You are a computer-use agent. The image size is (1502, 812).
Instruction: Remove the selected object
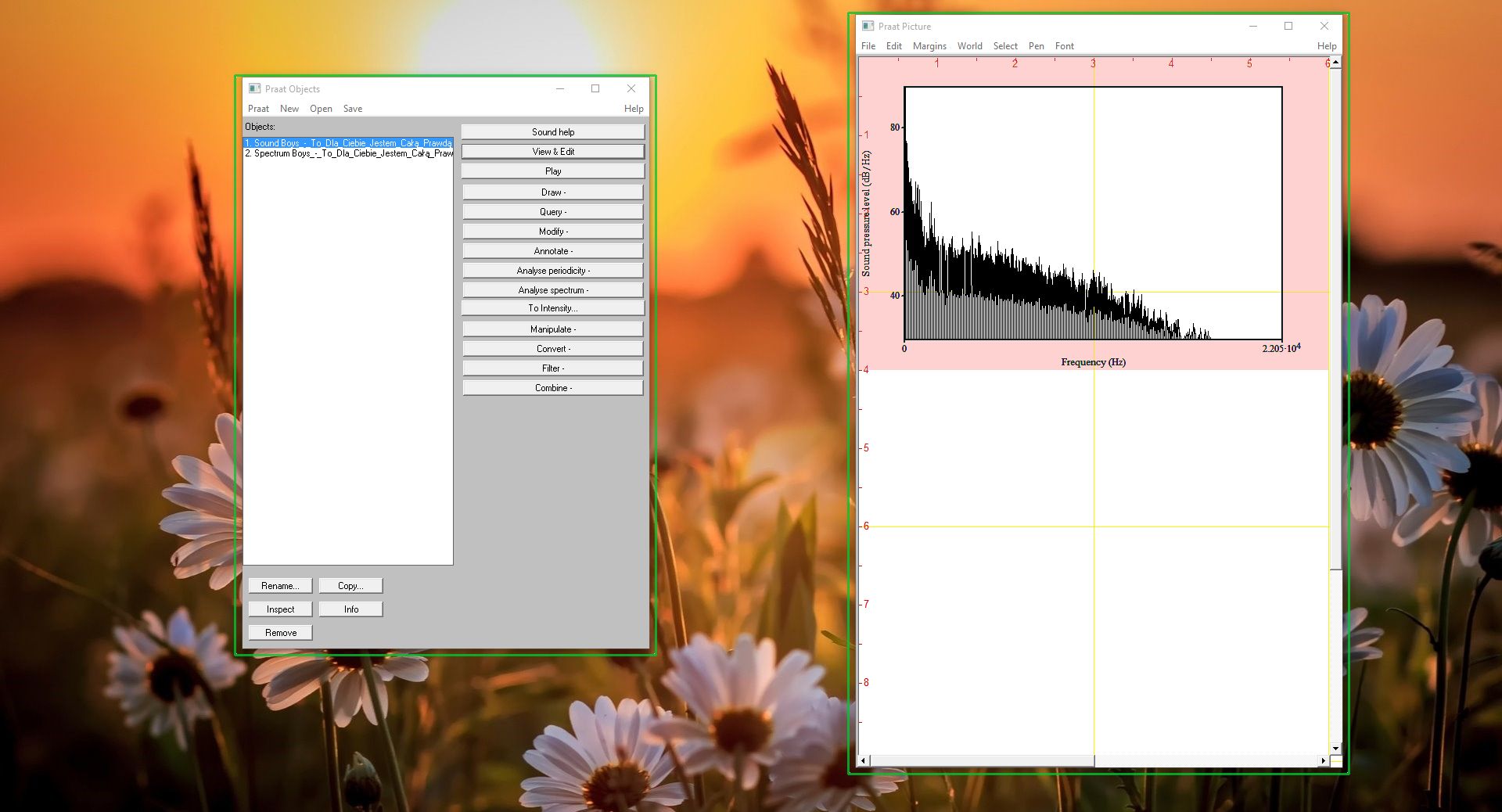(x=279, y=632)
